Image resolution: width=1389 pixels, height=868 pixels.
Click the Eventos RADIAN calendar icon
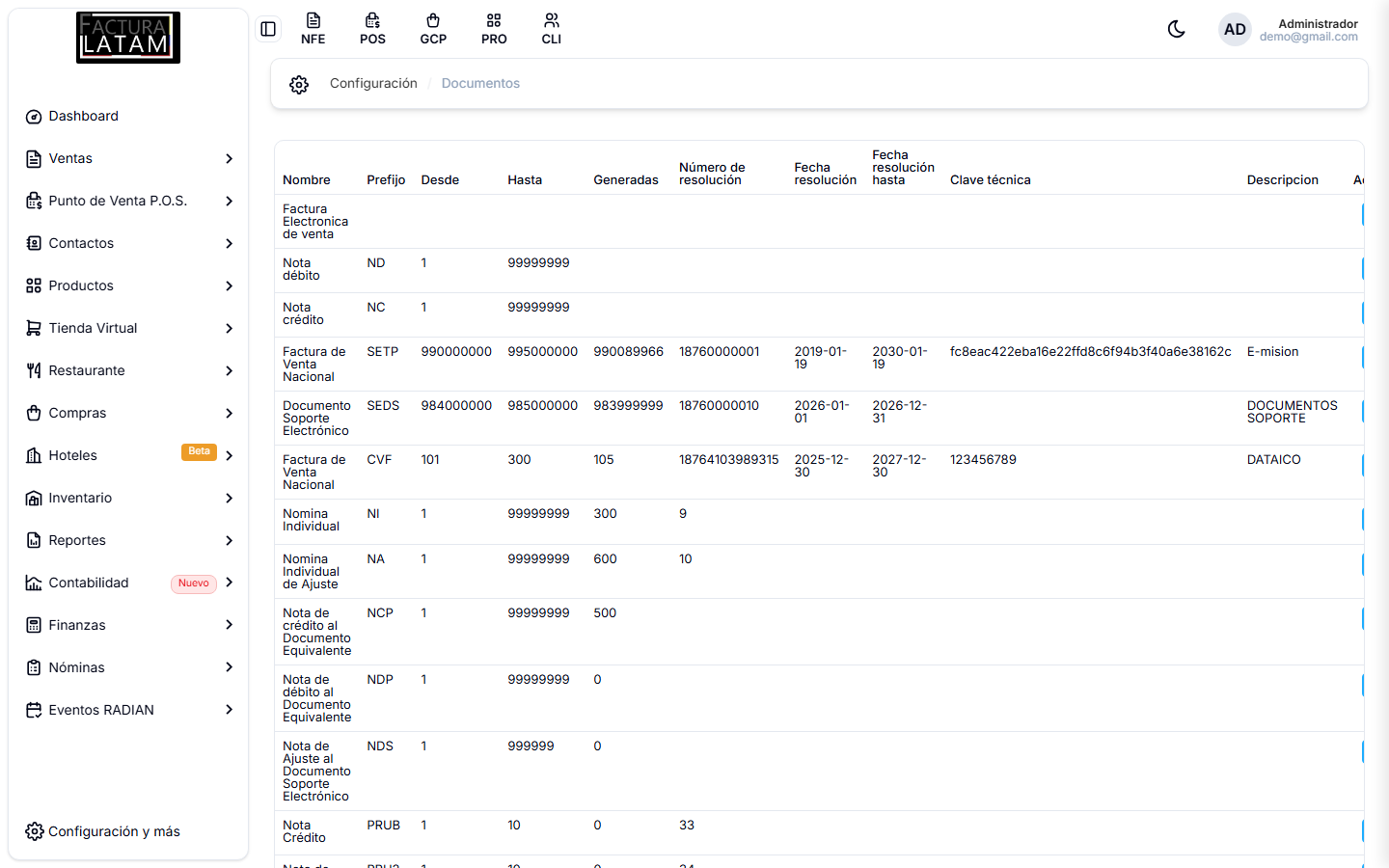[34, 711]
